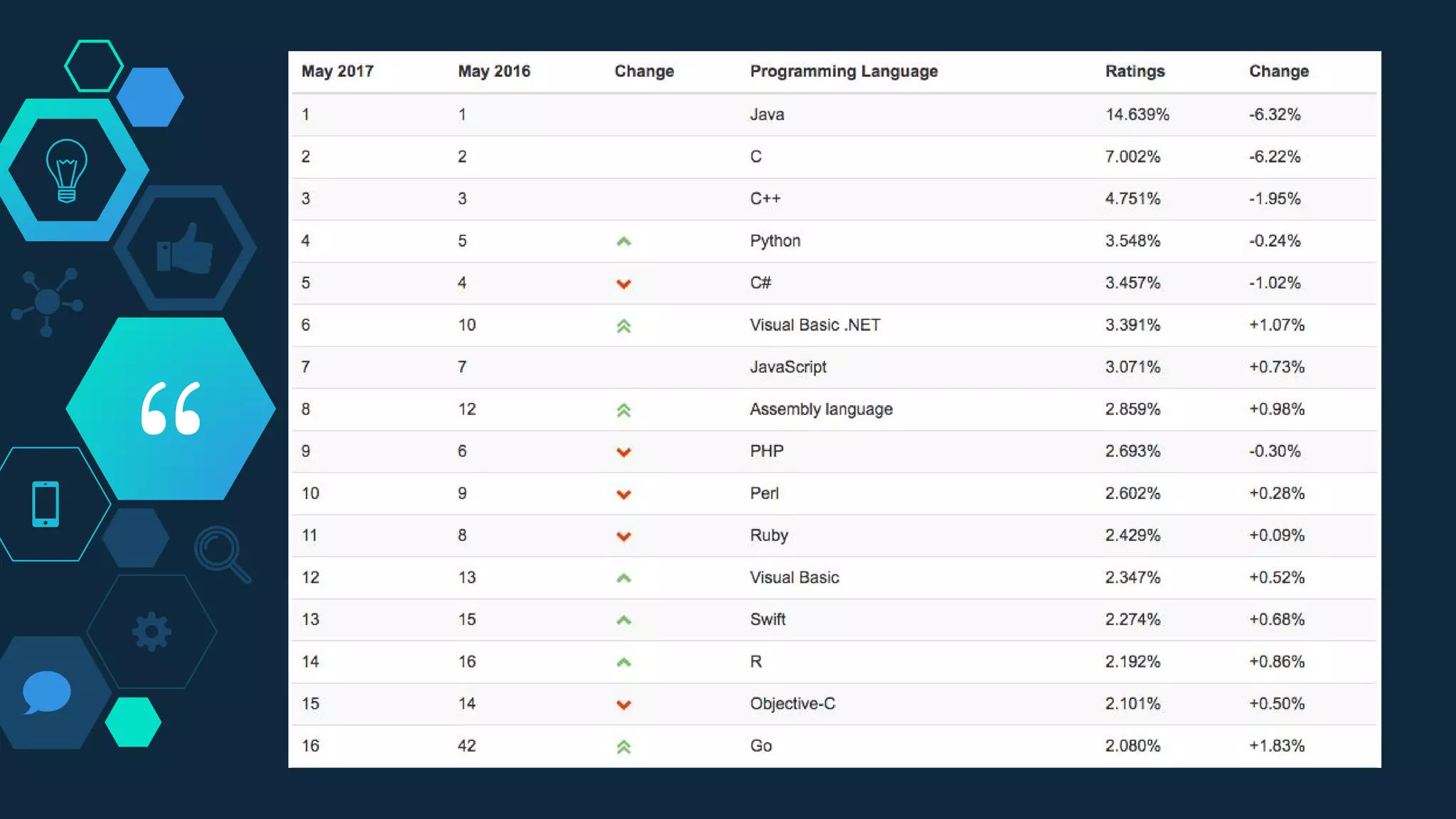Click the blue speech bubble icon

(47, 692)
